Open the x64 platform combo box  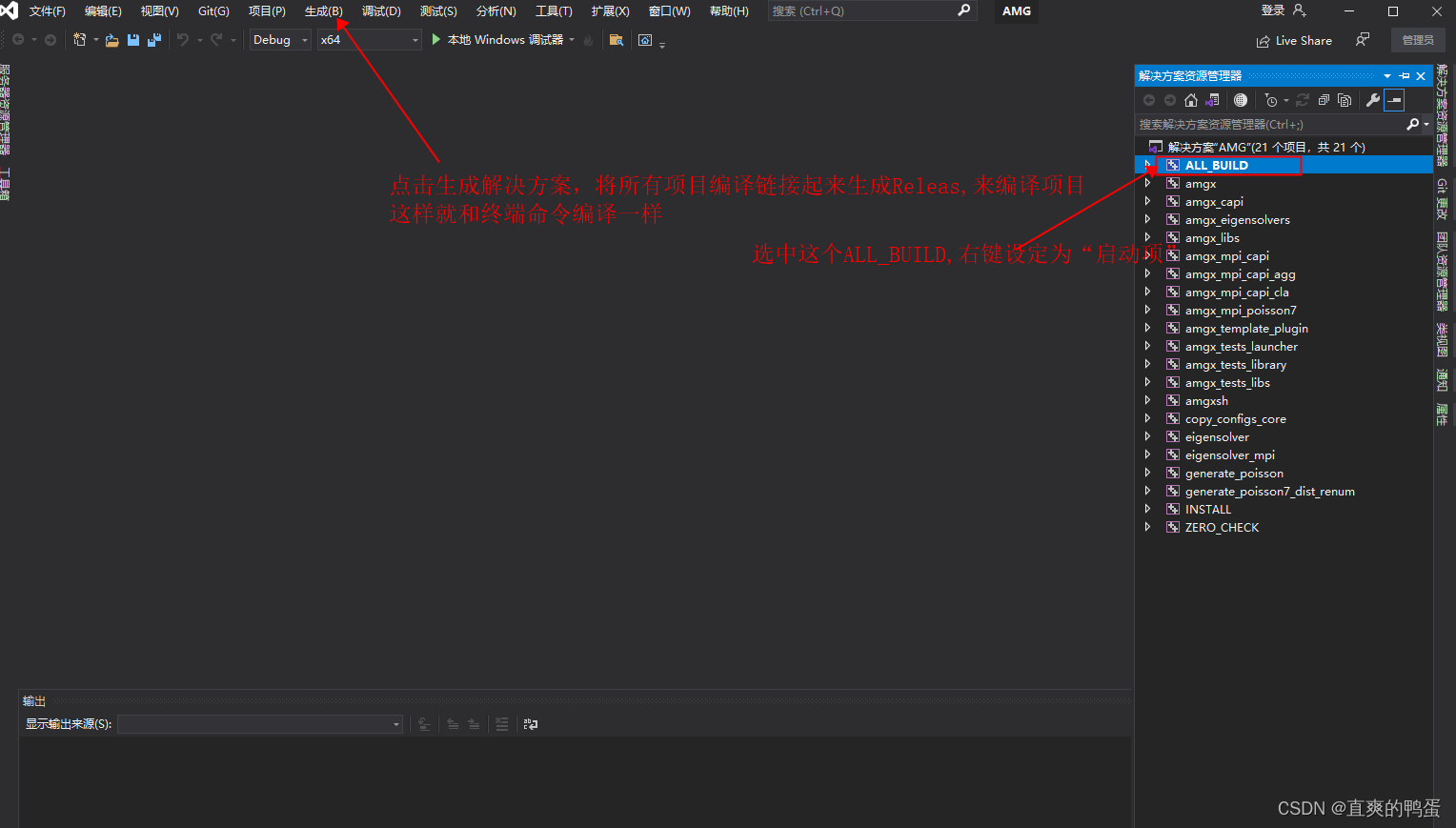pos(369,40)
